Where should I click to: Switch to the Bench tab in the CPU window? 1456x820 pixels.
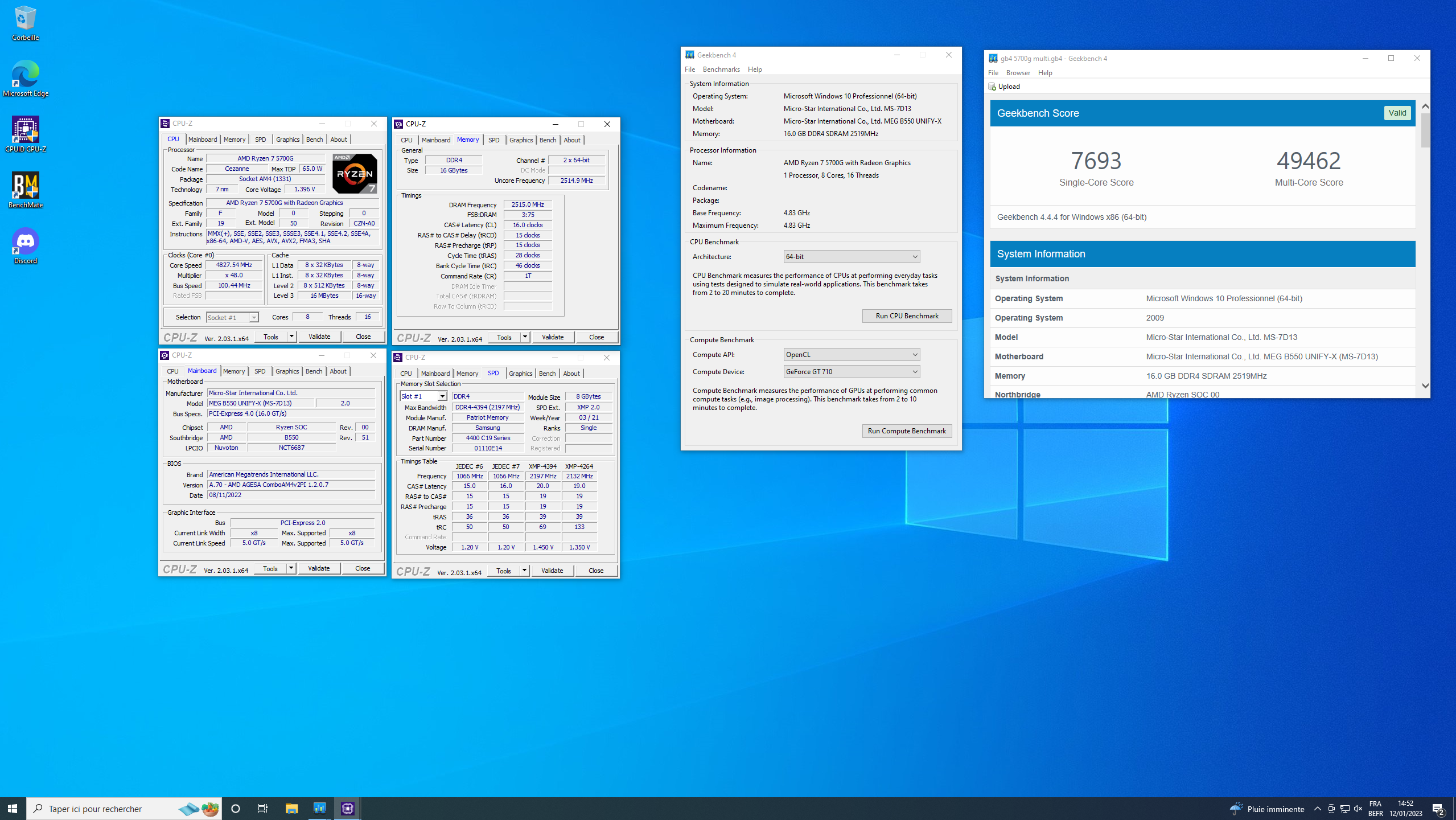click(314, 140)
